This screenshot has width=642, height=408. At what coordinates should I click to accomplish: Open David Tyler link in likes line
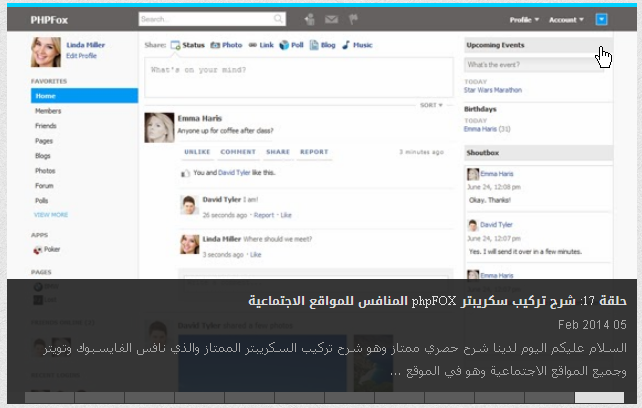coord(234,173)
